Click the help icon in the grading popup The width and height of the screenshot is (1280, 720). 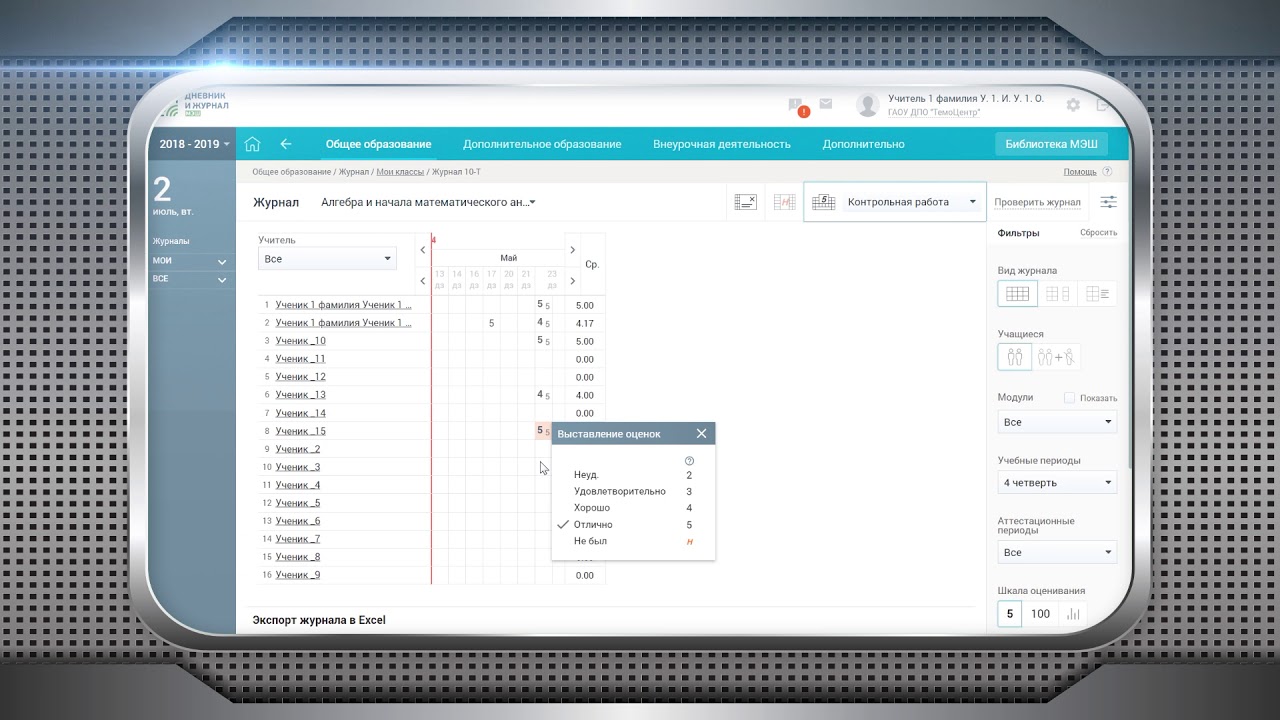tap(689, 461)
